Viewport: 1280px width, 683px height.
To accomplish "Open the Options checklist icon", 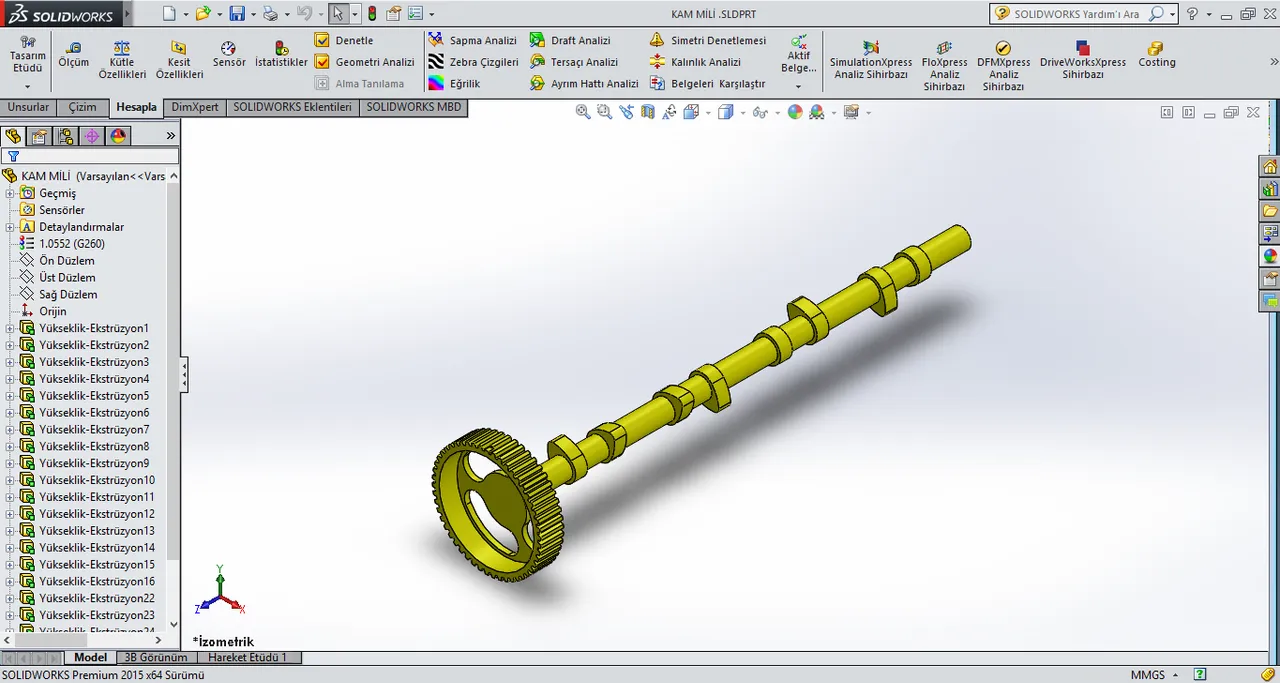I will click(417, 14).
